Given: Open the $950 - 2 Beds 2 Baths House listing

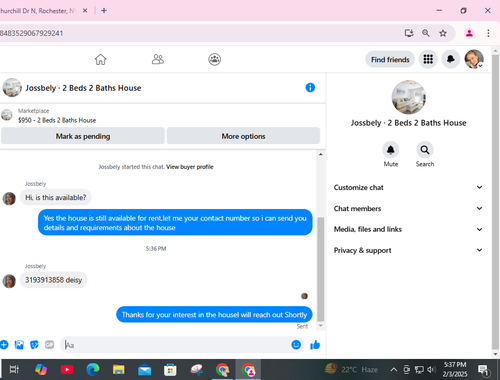Looking at the screenshot, I should (57, 120).
